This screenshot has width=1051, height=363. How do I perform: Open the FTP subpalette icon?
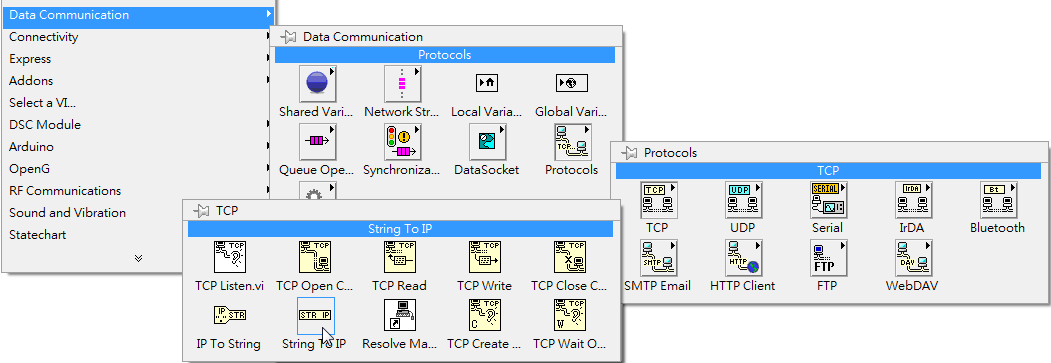[x=828, y=258]
